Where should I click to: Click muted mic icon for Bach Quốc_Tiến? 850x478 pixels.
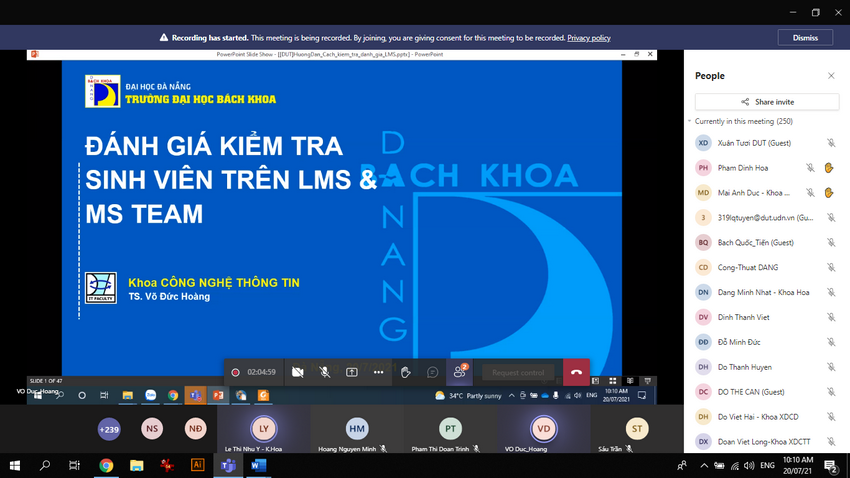pos(831,243)
